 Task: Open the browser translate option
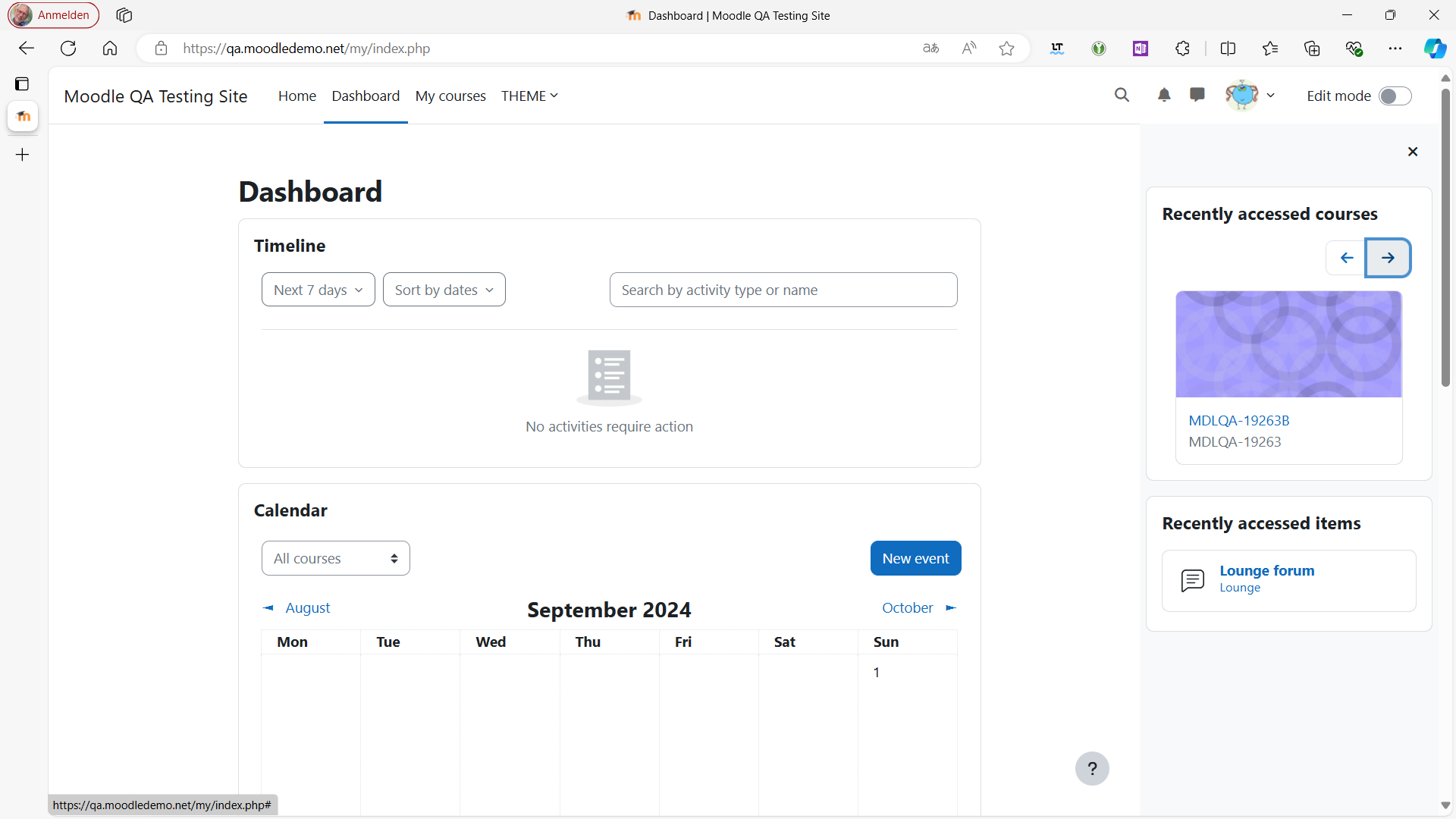tap(930, 49)
